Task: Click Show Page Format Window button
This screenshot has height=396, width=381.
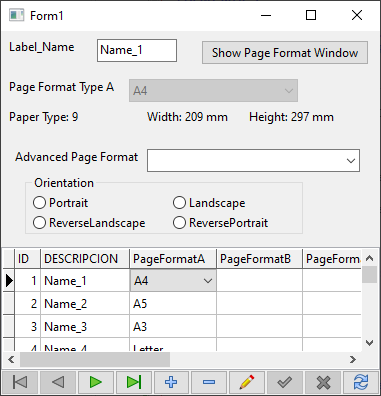Action: pyautogui.click(x=285, y=53)
